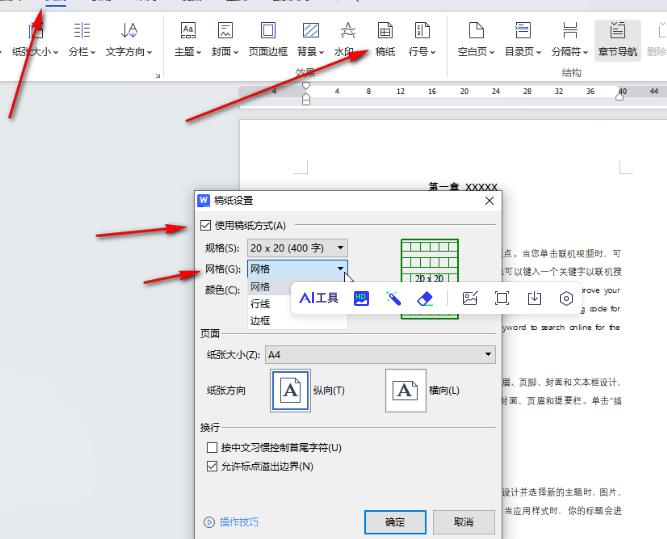Click the crop frame icon
The width and height of the screenshot is (667, 539).
point(502,298)
